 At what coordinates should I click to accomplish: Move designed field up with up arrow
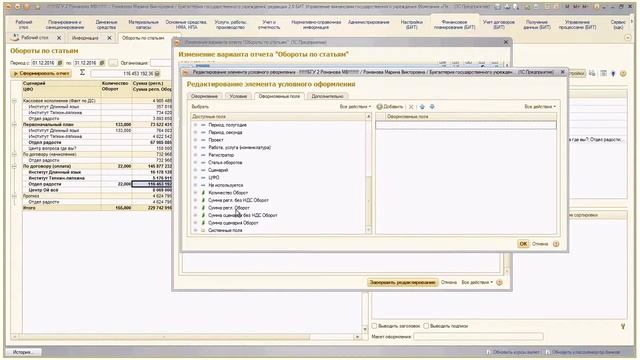(x=422, y=107)
